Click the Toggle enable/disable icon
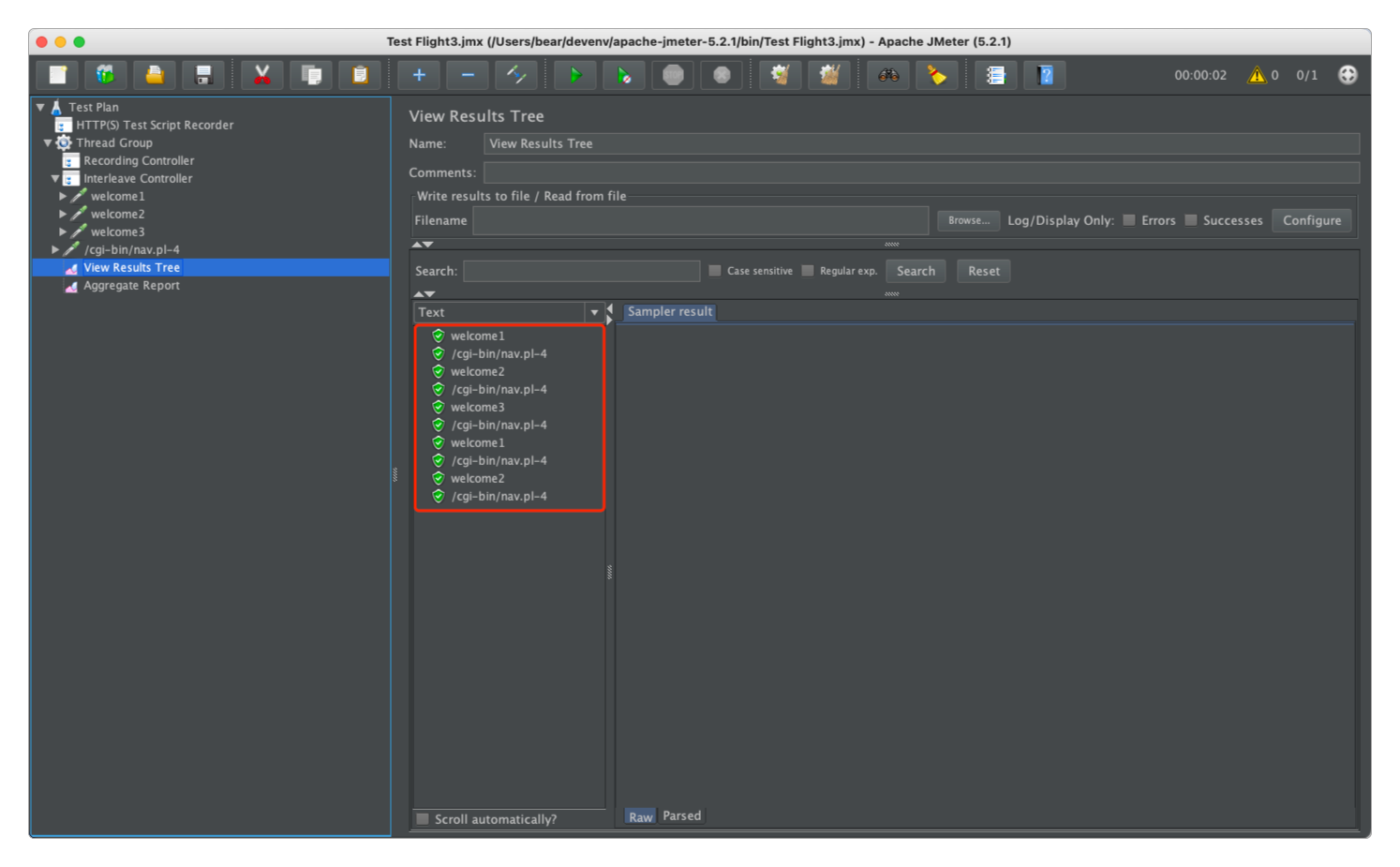Viewport: 1400px width, 867px height. pyautogui.click(x=516, y=75)
